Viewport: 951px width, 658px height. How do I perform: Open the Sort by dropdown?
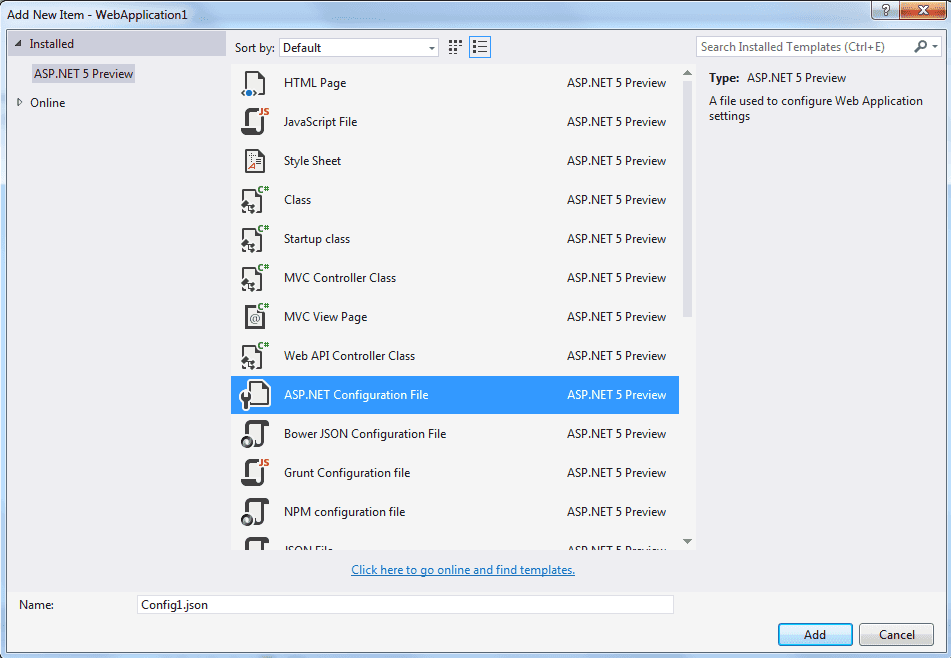tap(359, 48)
